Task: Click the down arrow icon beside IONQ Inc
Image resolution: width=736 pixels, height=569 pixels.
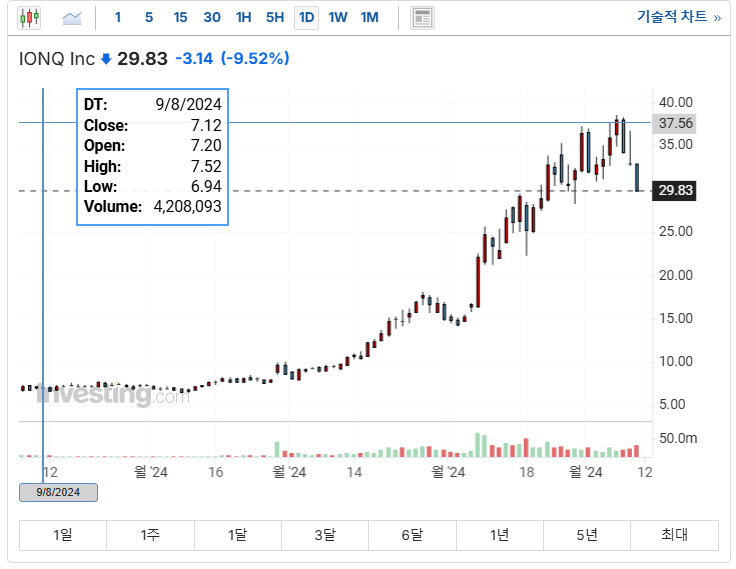Action: pyautogui.click(x=107, y=59)
